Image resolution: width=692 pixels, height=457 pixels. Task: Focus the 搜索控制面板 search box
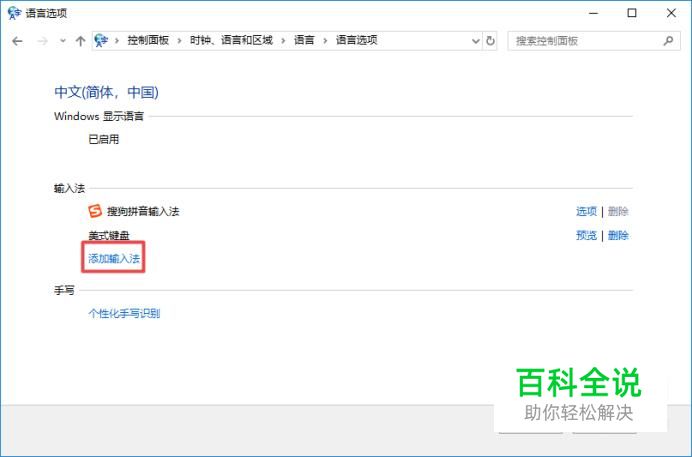click(x=594, y=41)
